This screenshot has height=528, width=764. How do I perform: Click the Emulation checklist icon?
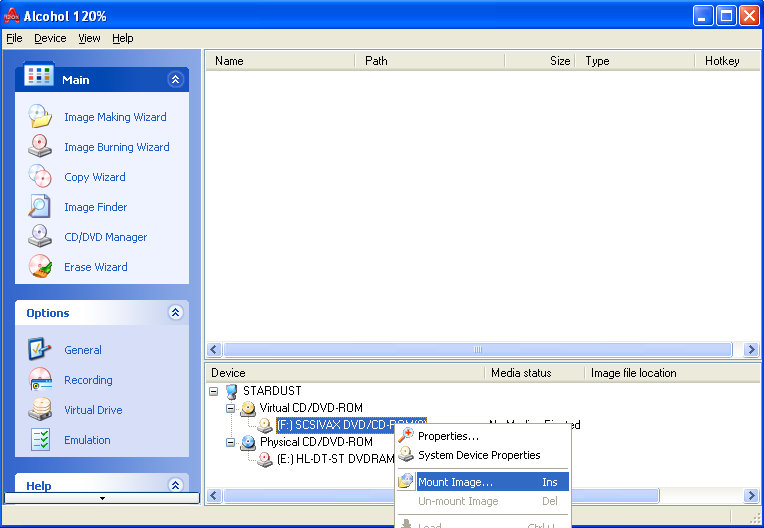40,439
